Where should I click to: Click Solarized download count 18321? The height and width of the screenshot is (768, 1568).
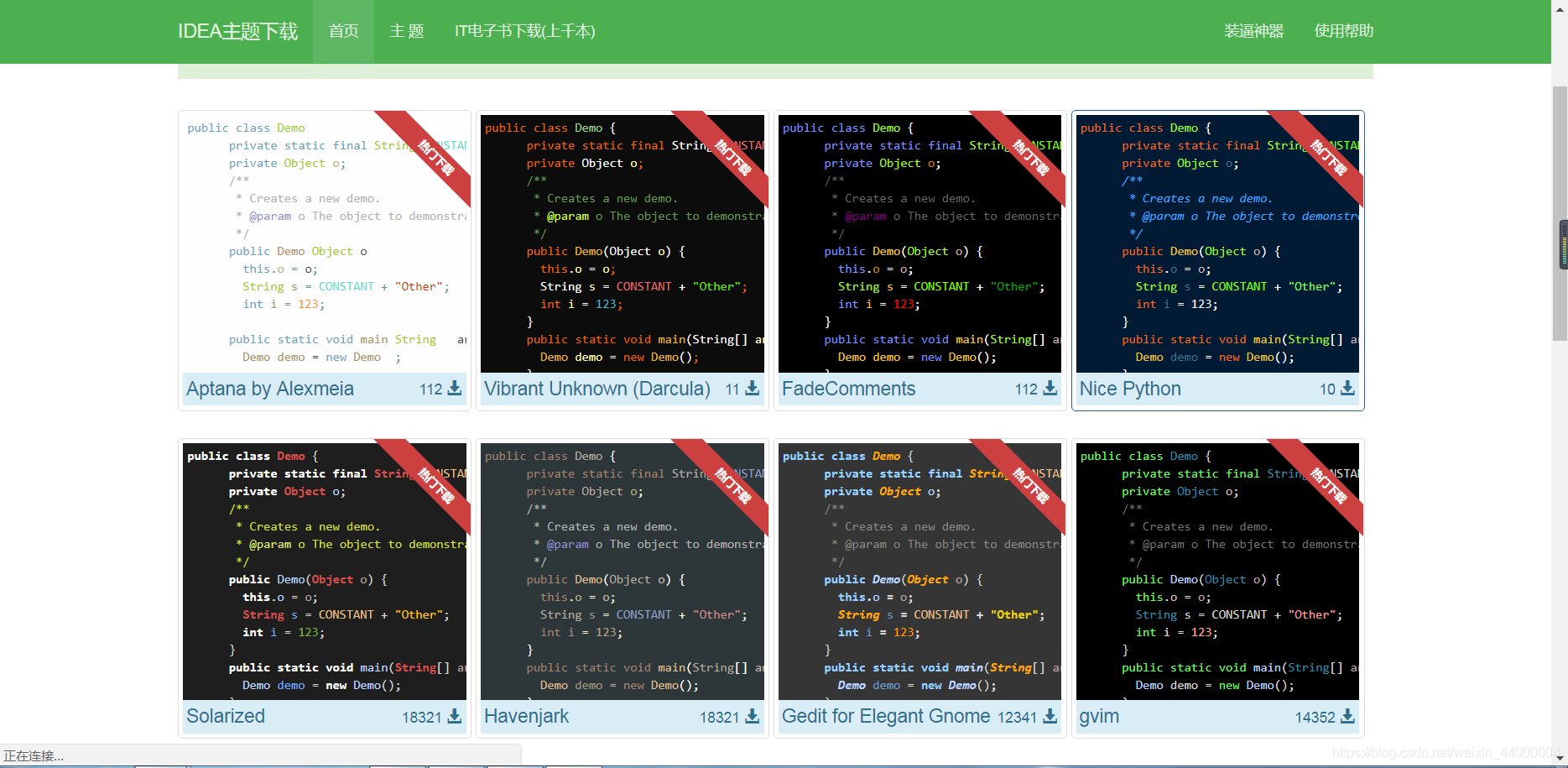tap(422, 718)
